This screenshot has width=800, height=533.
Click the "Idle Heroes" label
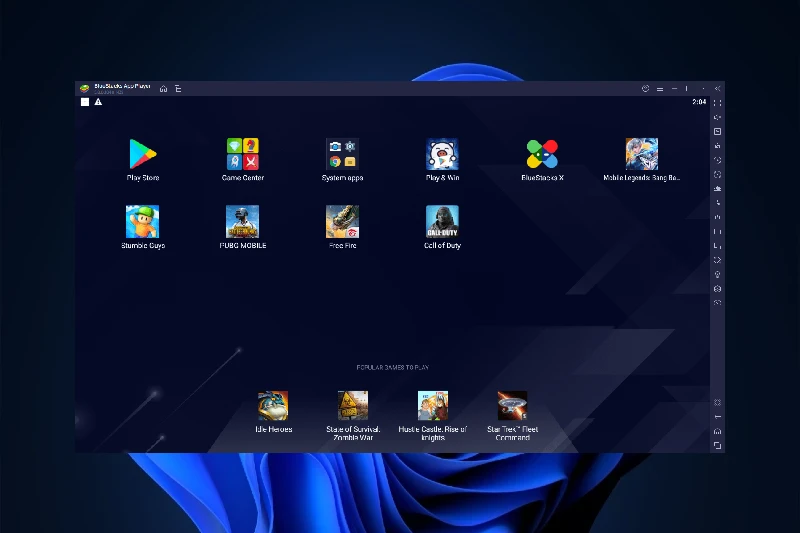pyautogui.click(x=273, y=429)
